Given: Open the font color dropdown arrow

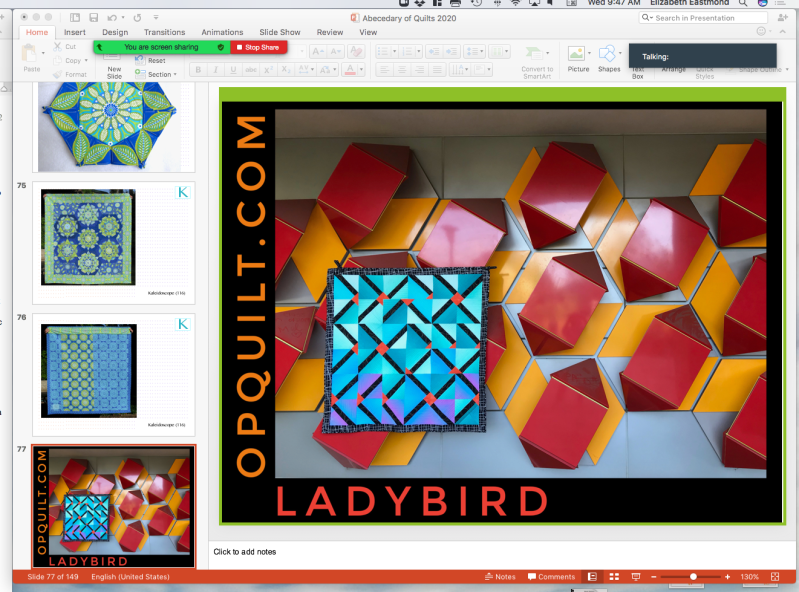Looking at the screenshot, I should click(363, 70).
